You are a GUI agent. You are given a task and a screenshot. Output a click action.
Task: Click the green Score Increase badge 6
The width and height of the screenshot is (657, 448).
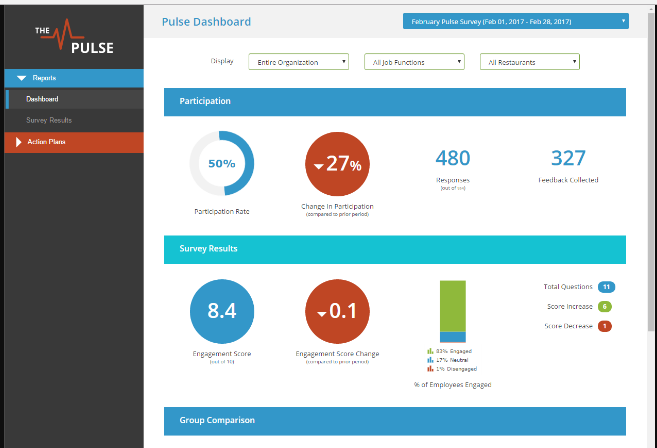click(x=605, y=307)
